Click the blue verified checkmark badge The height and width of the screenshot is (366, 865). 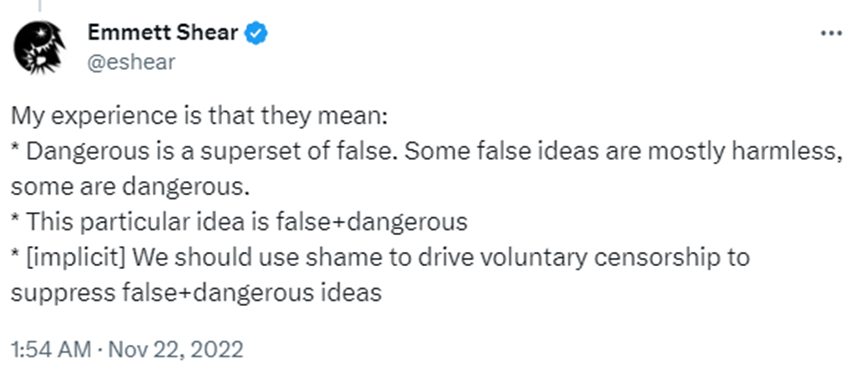[x=257, y=34]
